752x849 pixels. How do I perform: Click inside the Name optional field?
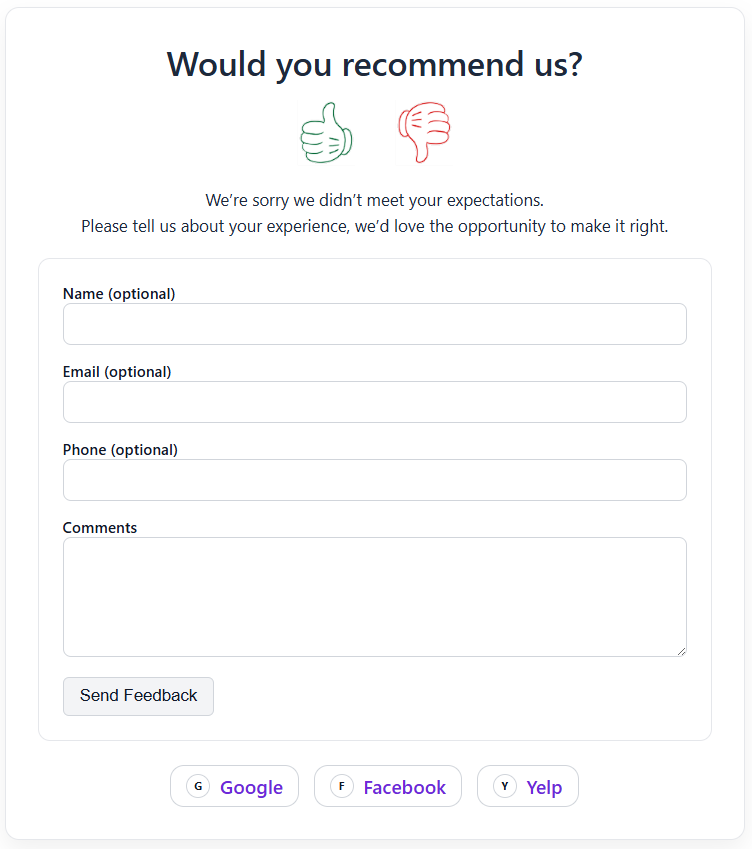coord(374,324)
